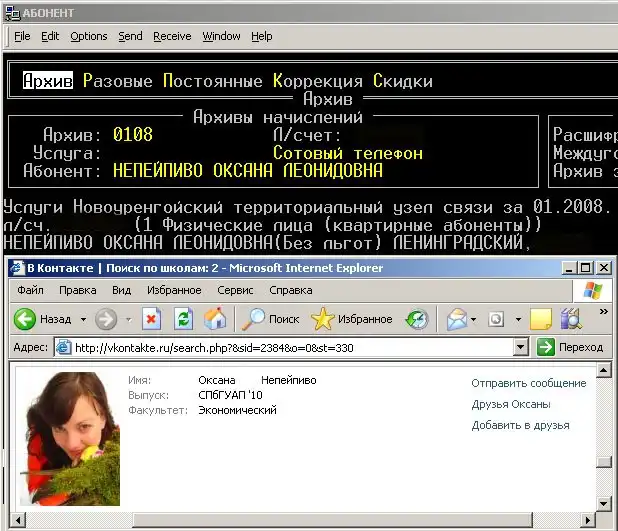Click the IE Stop loading icon
Screen dimensions: 618x531
coord(151,319)
